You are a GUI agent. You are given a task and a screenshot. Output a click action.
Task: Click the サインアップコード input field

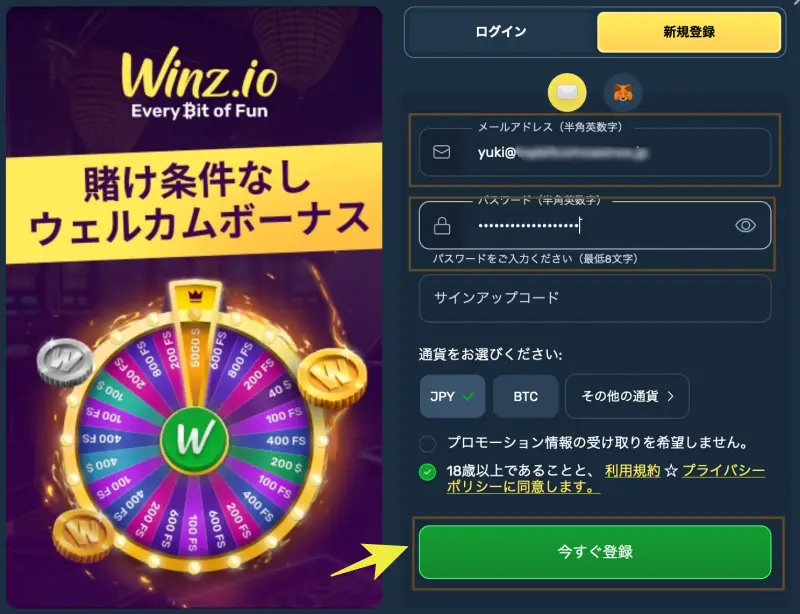coord(595,298)
